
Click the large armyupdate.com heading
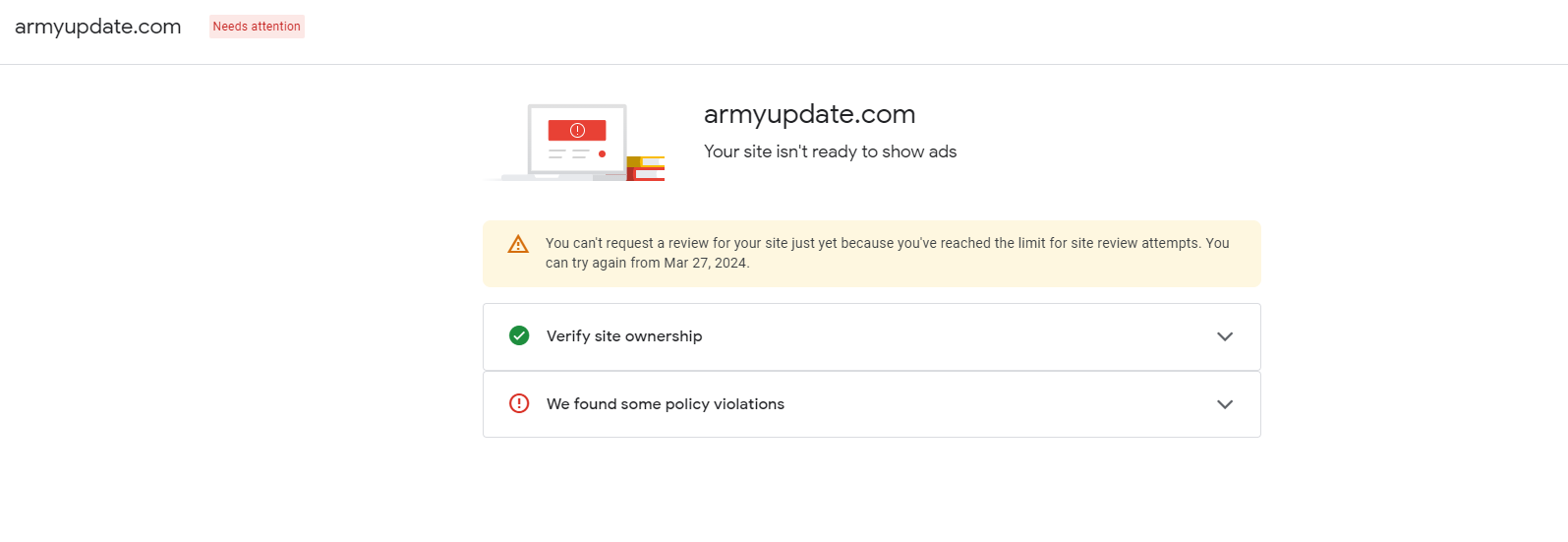tap(809, 114)
